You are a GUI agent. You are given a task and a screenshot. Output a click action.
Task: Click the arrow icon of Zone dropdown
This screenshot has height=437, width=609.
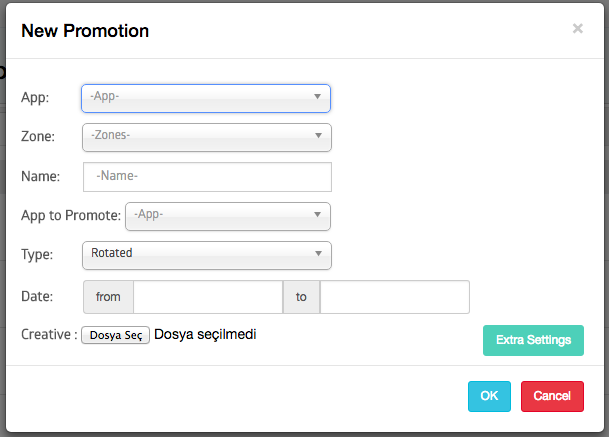coord(318,135)
